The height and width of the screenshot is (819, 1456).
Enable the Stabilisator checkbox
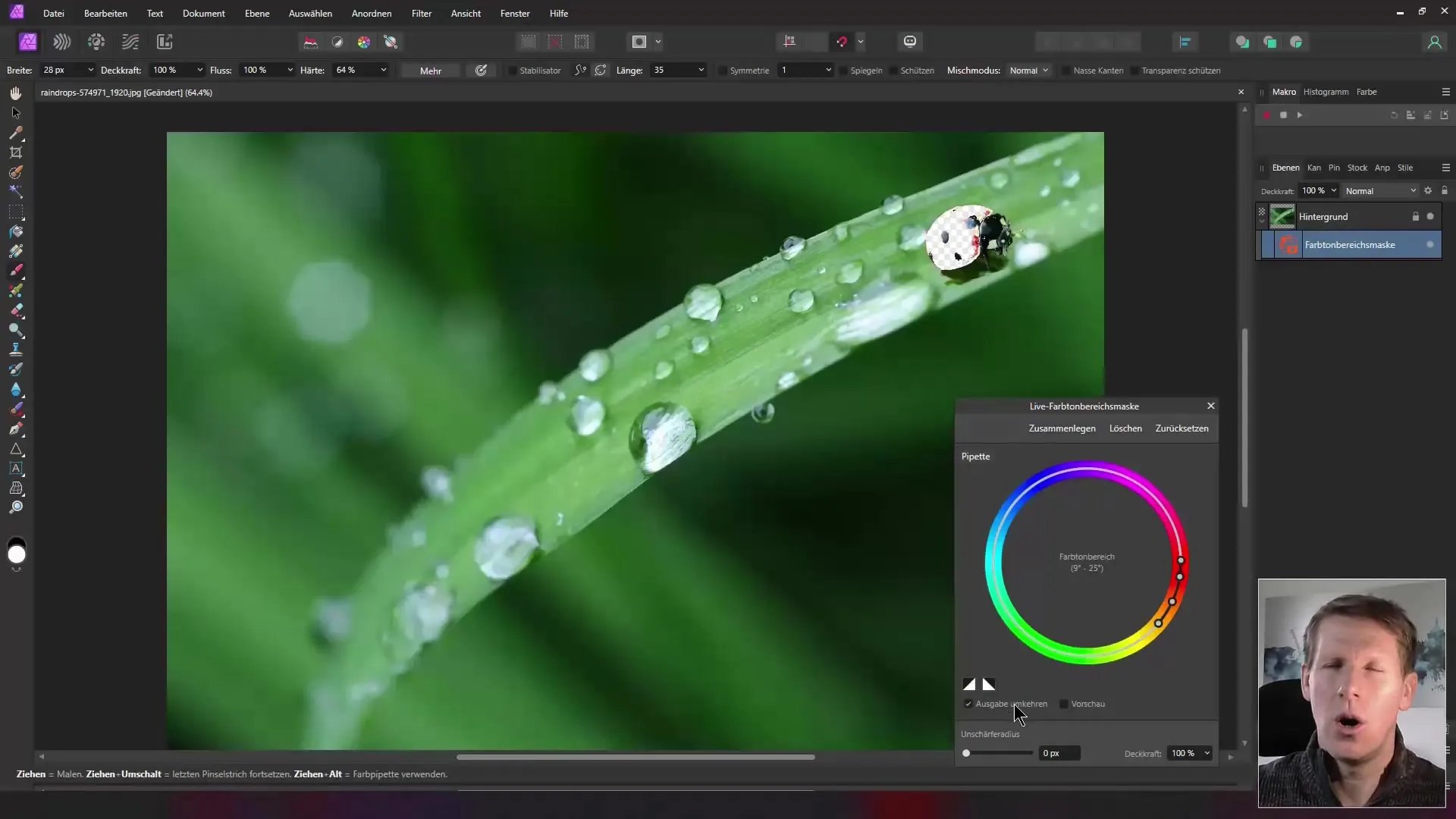(x=513, y=71)
